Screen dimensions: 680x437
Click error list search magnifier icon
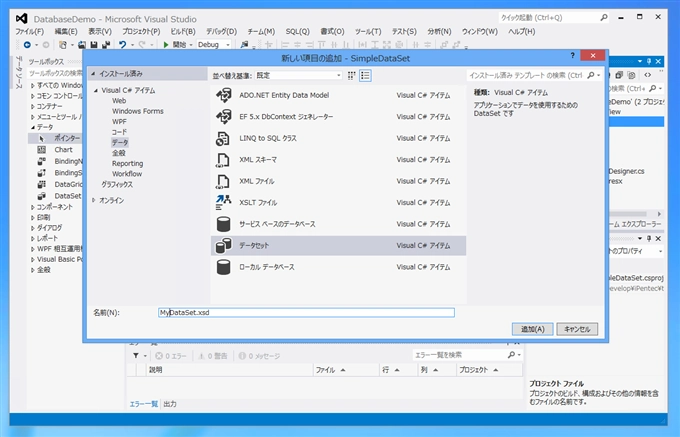pos(511,355)
